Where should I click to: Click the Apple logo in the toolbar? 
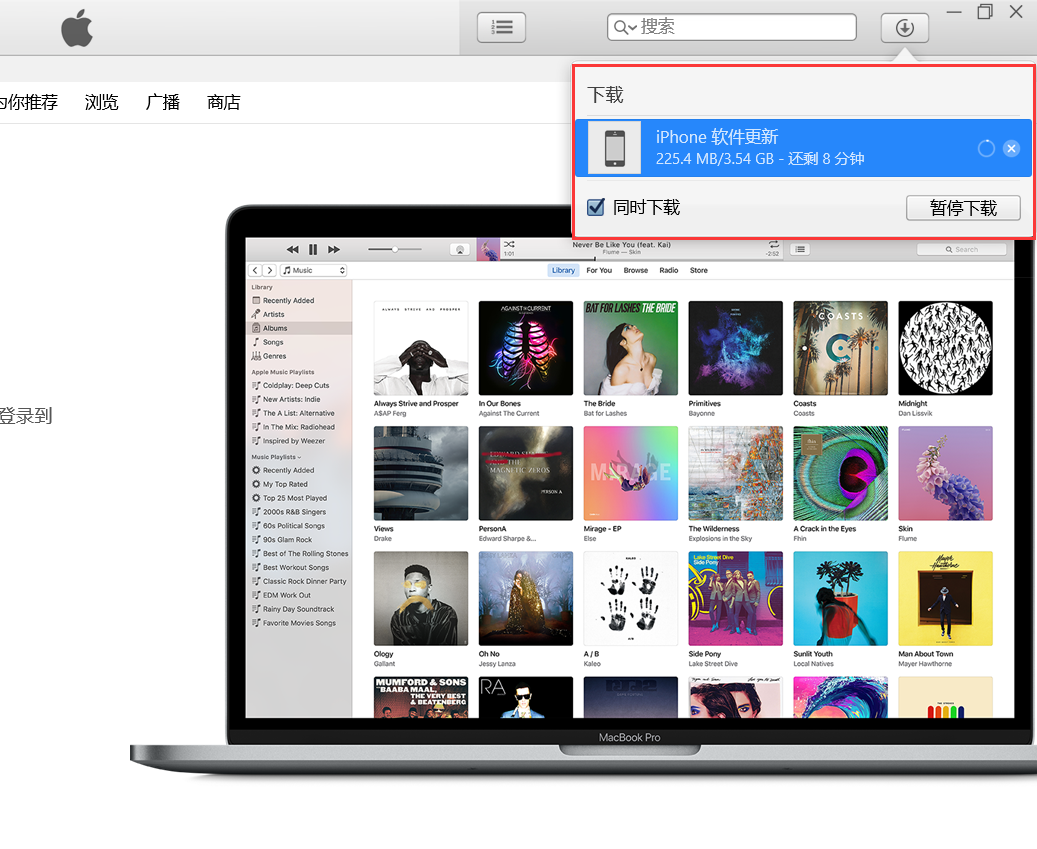[77, 28]
